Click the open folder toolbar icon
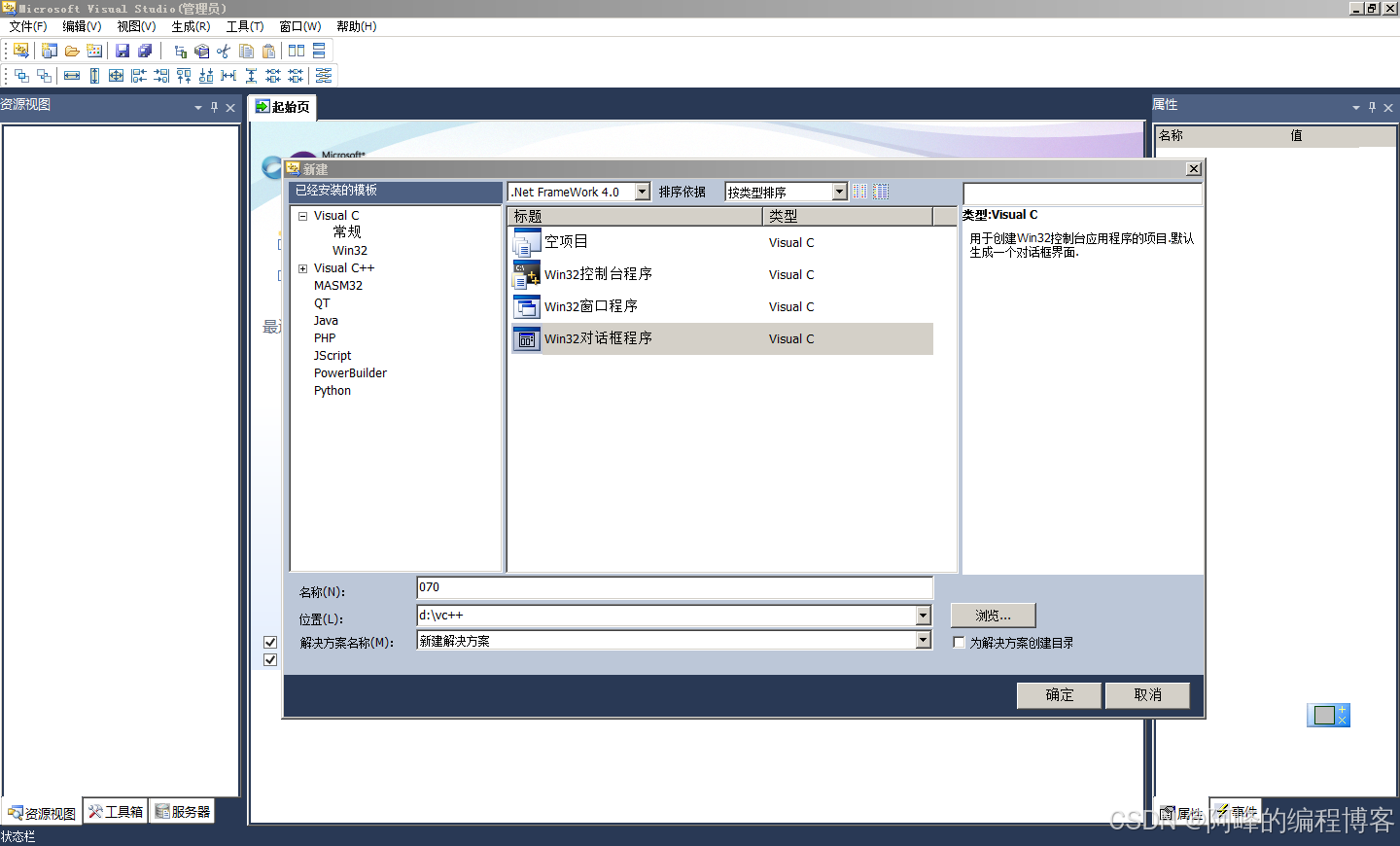The width and height of the screenshot is (1400, 846). point(72,51)
